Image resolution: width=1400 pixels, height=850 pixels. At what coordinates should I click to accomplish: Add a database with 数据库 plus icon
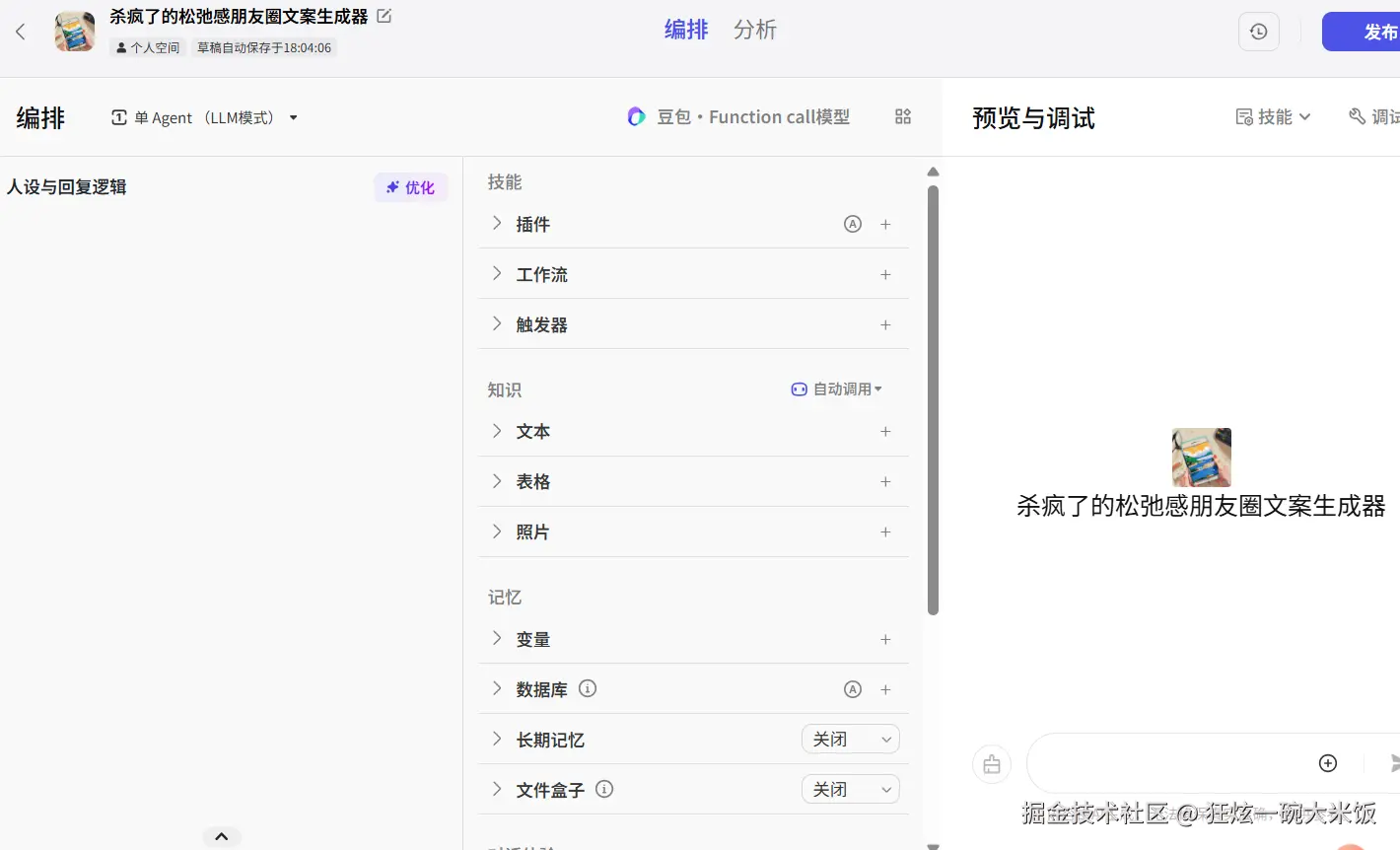point(885,689)
